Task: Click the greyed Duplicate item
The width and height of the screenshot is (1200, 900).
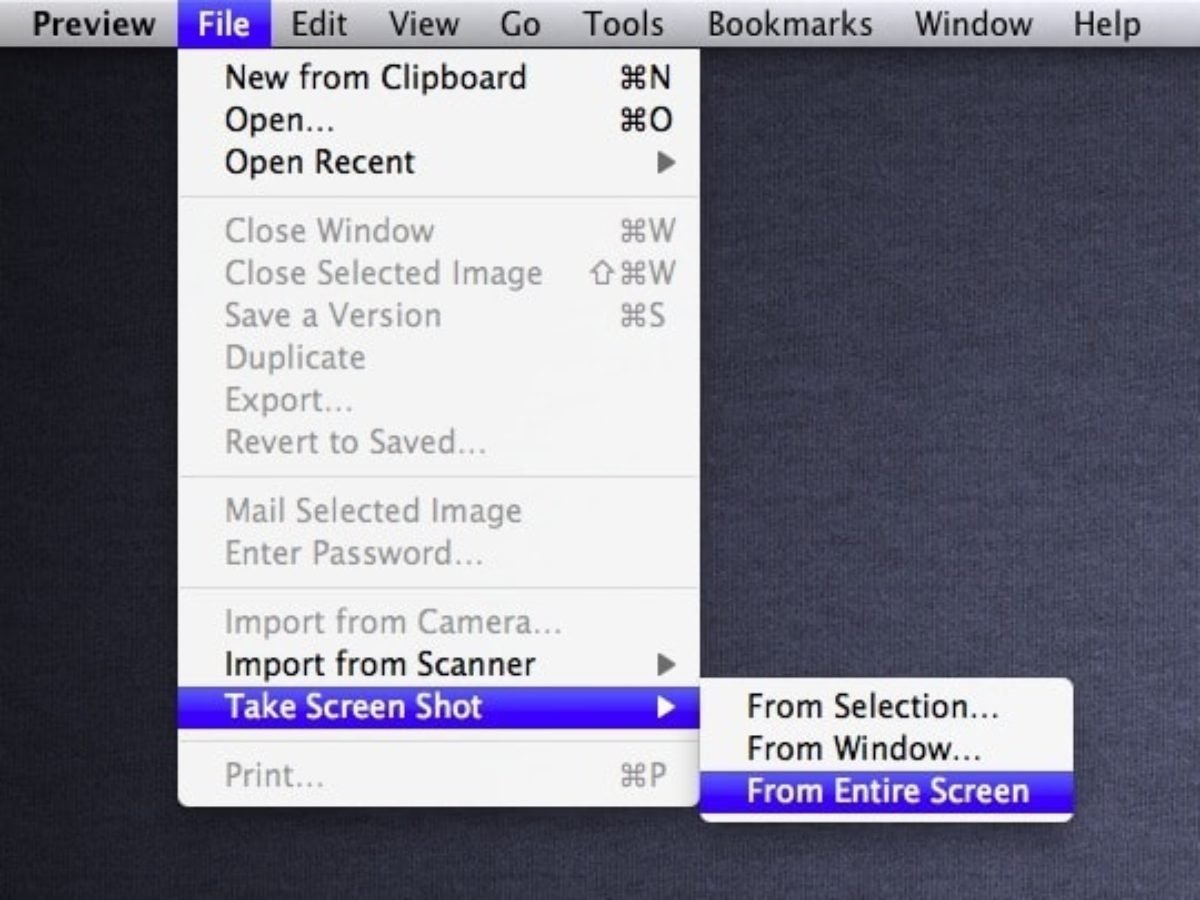Action: click(x=438, y=357)
